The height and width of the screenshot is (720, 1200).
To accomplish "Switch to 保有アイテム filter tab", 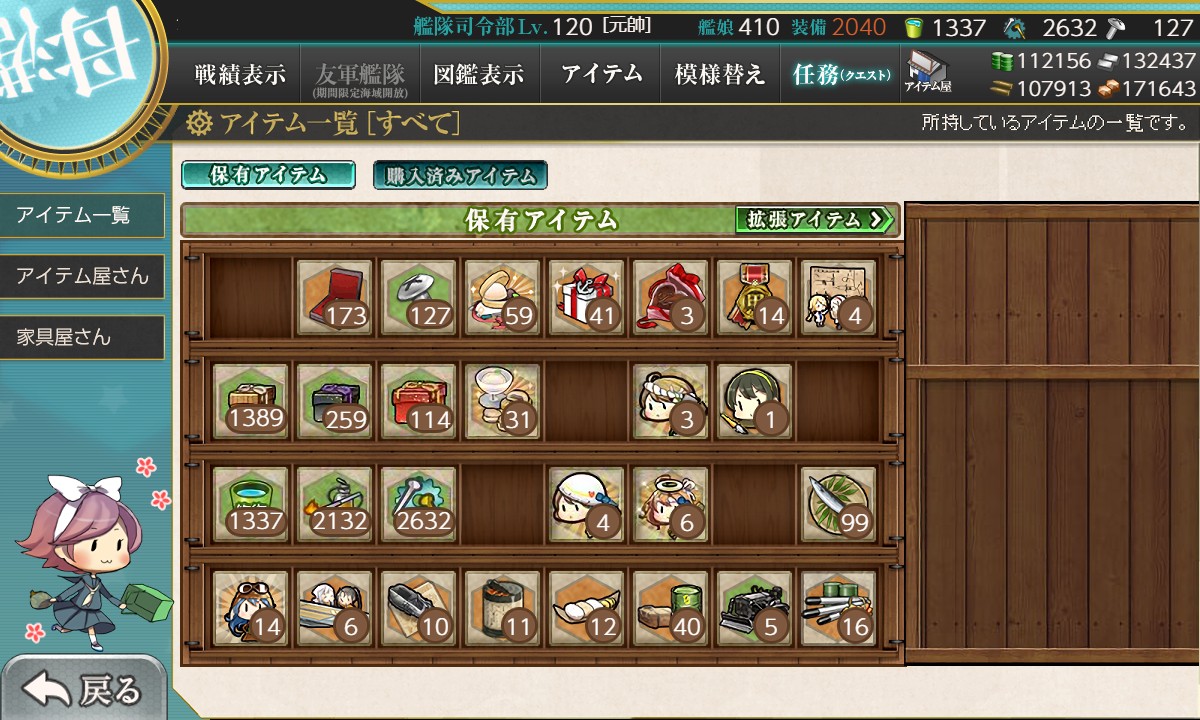I will pos(268,175).
